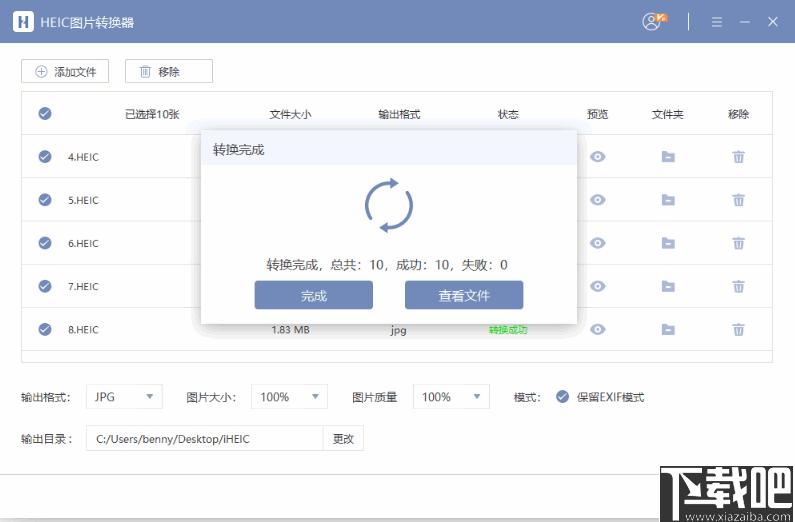Uncheck the 8.HEIC row checkbox

[x=45, y=329]
